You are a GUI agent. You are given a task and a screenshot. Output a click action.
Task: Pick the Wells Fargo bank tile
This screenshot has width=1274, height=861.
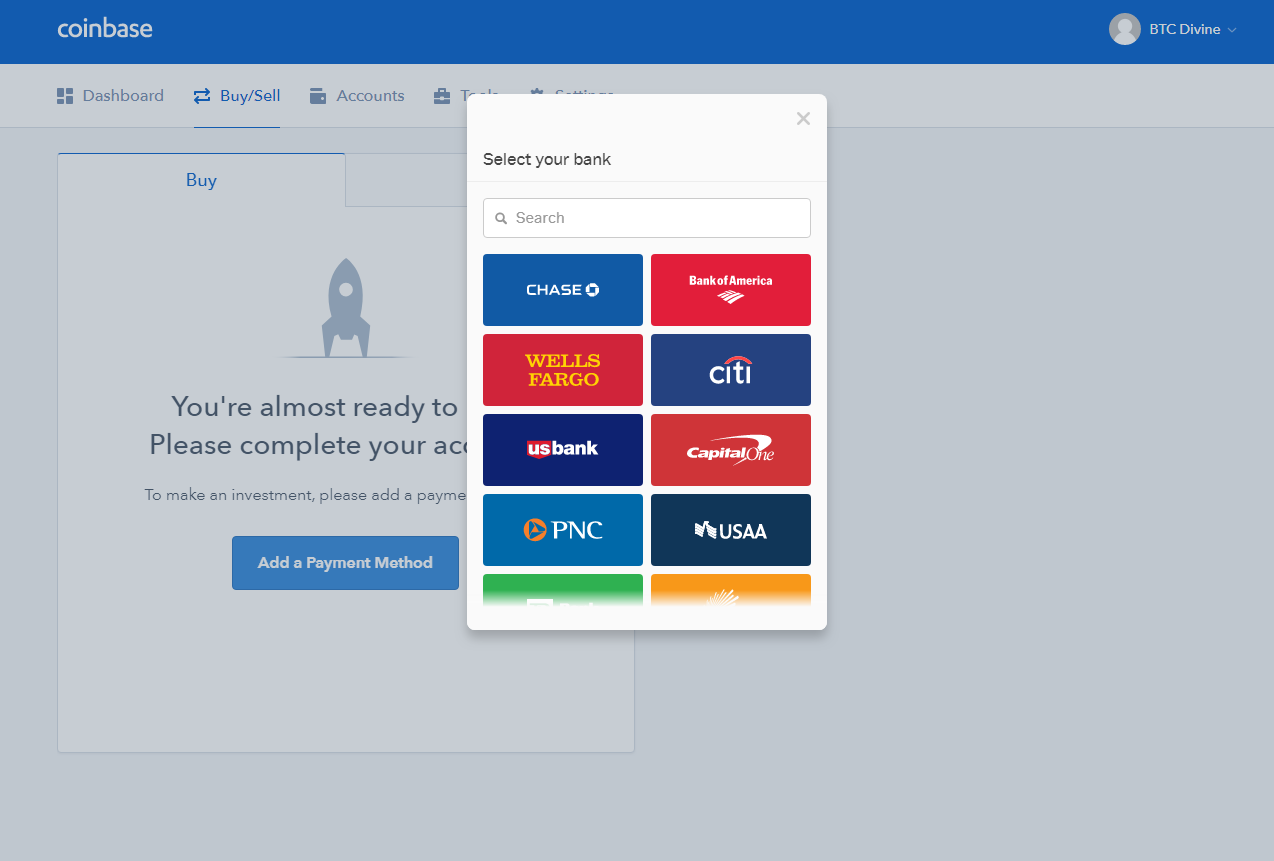pos(563,370)
